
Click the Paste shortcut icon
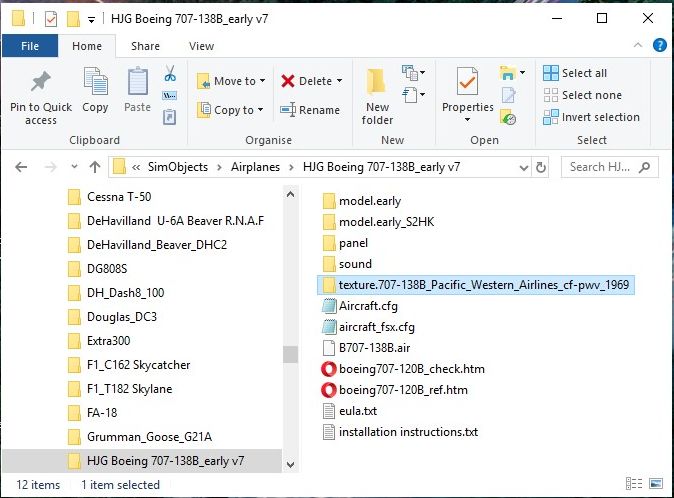click(169, 117)
